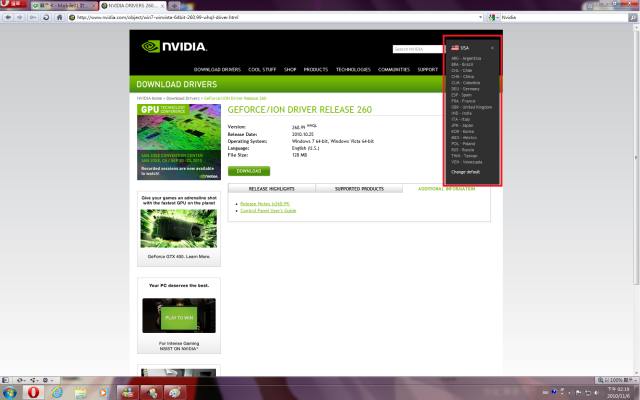Screen dimensions: 640x400
Task: Switch to RELEASE HIGHLIGHTS tab
Action: [272, 189]
